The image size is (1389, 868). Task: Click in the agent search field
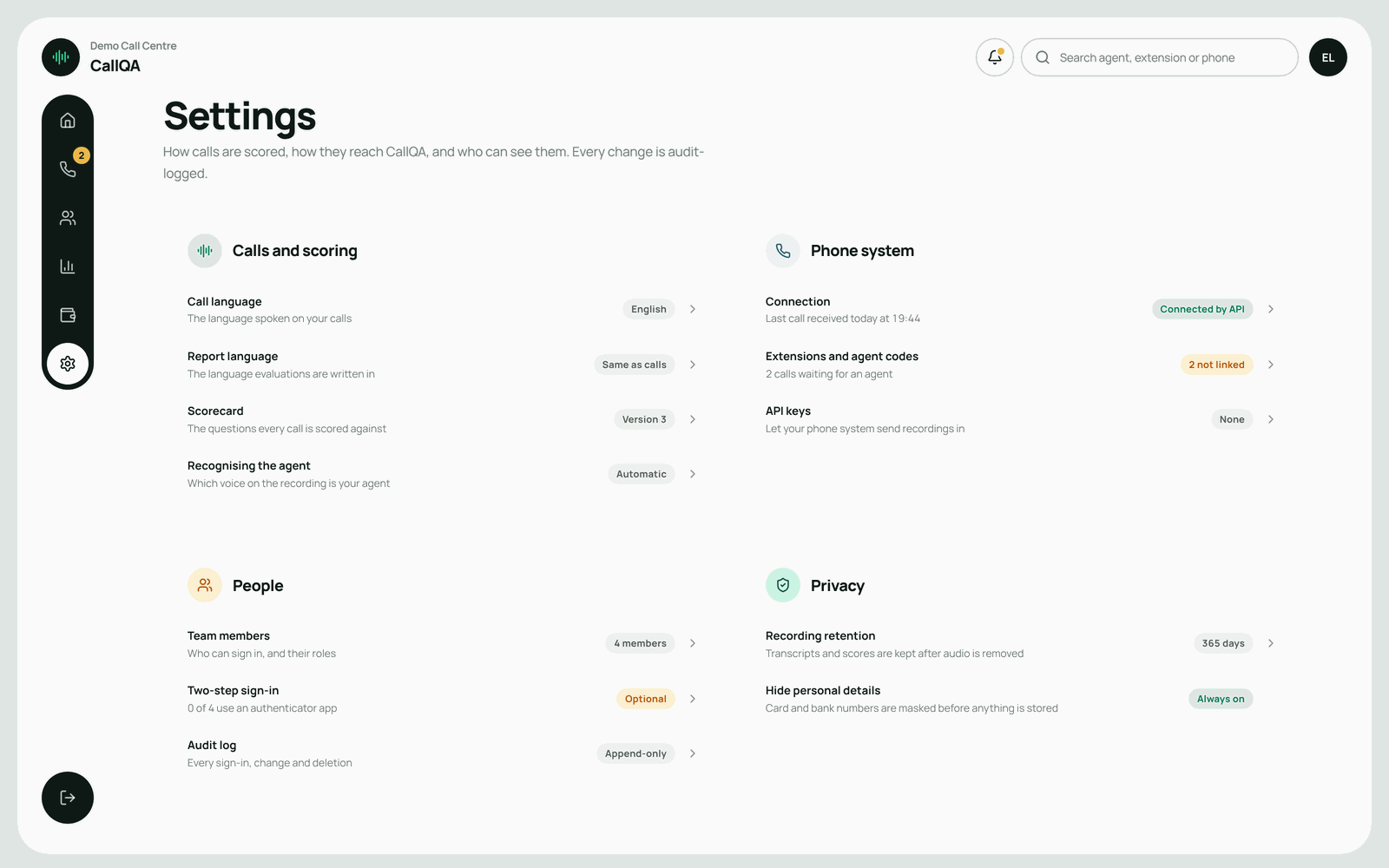tap(1160, 57)
